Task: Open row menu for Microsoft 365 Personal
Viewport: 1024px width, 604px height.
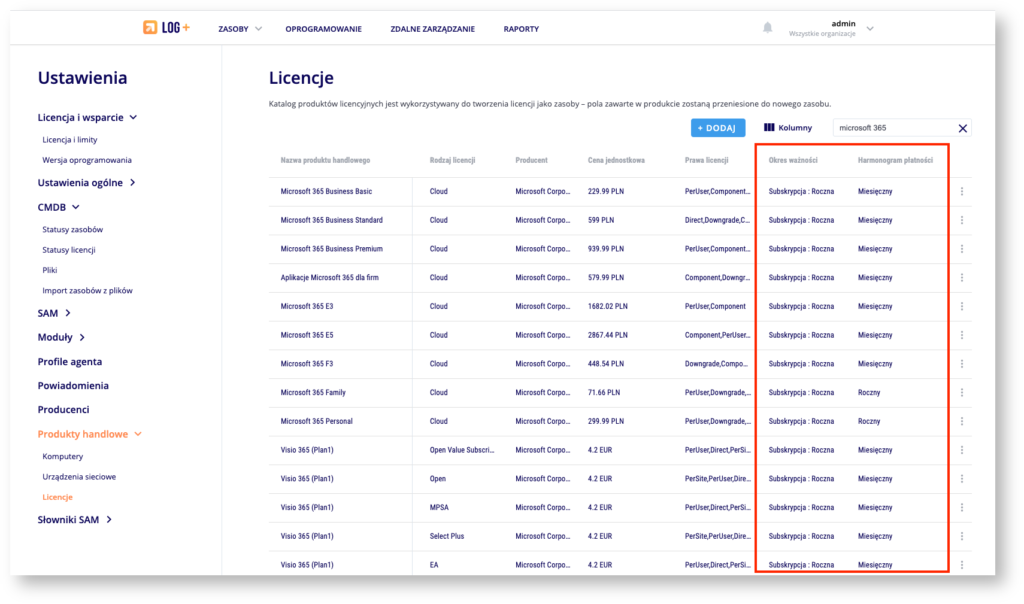Action: point(962,421)
